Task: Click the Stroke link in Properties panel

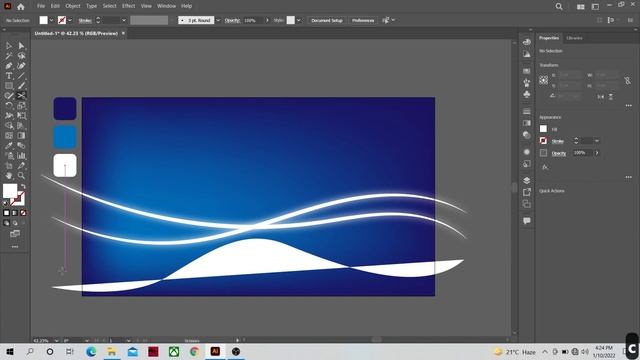Action: click(x=558, y=141)
